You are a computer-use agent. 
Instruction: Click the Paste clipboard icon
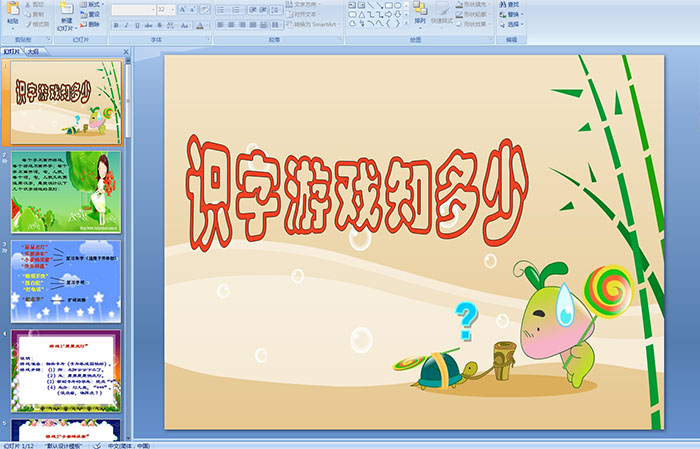click(x=13, y=9)
